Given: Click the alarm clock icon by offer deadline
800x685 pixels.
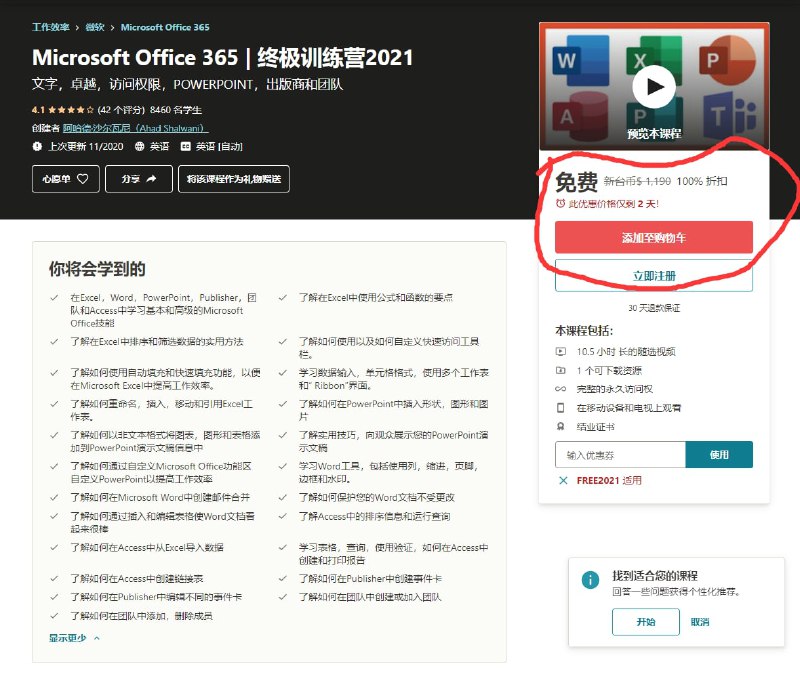Looking at the screenshot, I should coord(560,204).
